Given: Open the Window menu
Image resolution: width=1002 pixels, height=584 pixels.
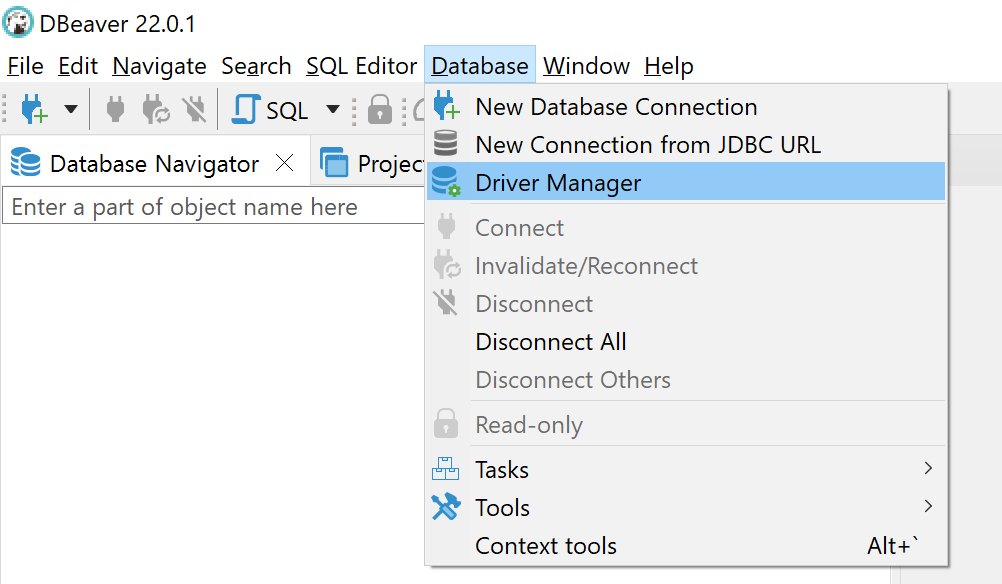Looking at the screenshot, I should (x=587, y=66).
